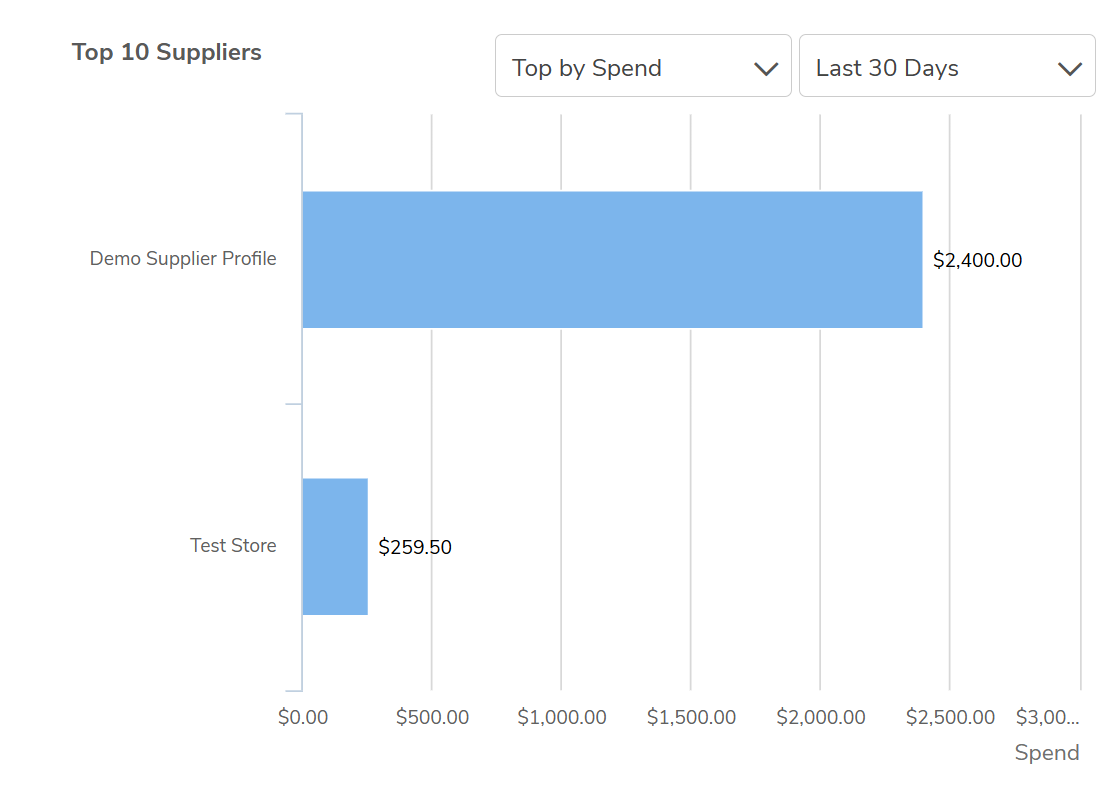This screenshot has height=790, width=1116.
Task: Click the $0.00 axis tick label
Action: pos(303,718)
